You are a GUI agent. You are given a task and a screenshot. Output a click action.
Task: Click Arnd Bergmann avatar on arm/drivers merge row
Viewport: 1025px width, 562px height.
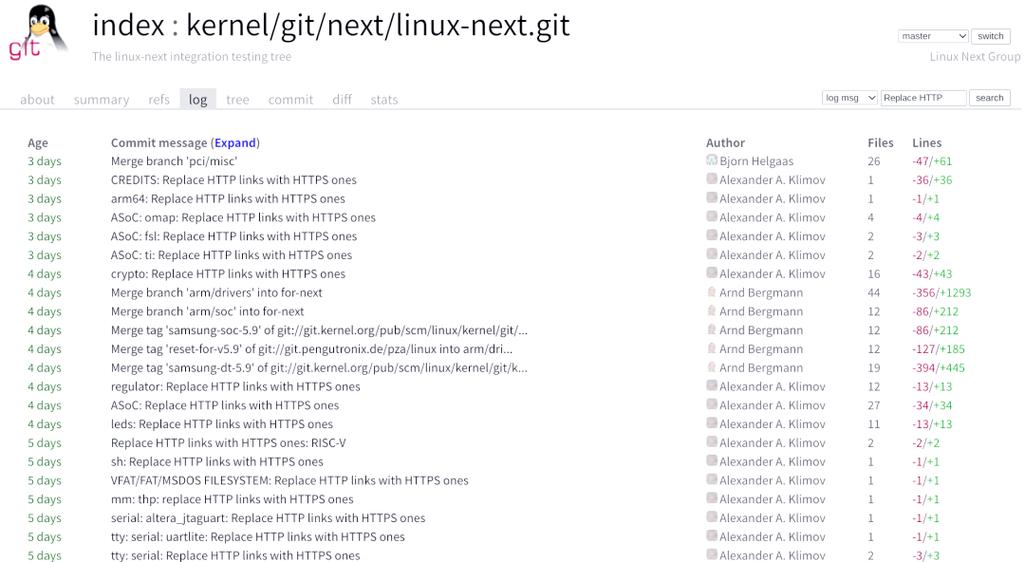click(712, 292)
